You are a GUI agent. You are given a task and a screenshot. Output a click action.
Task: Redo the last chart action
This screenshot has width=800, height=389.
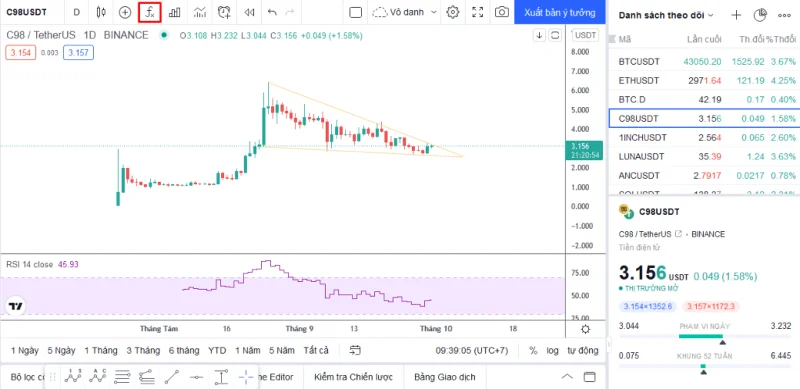tap(290, 12)
